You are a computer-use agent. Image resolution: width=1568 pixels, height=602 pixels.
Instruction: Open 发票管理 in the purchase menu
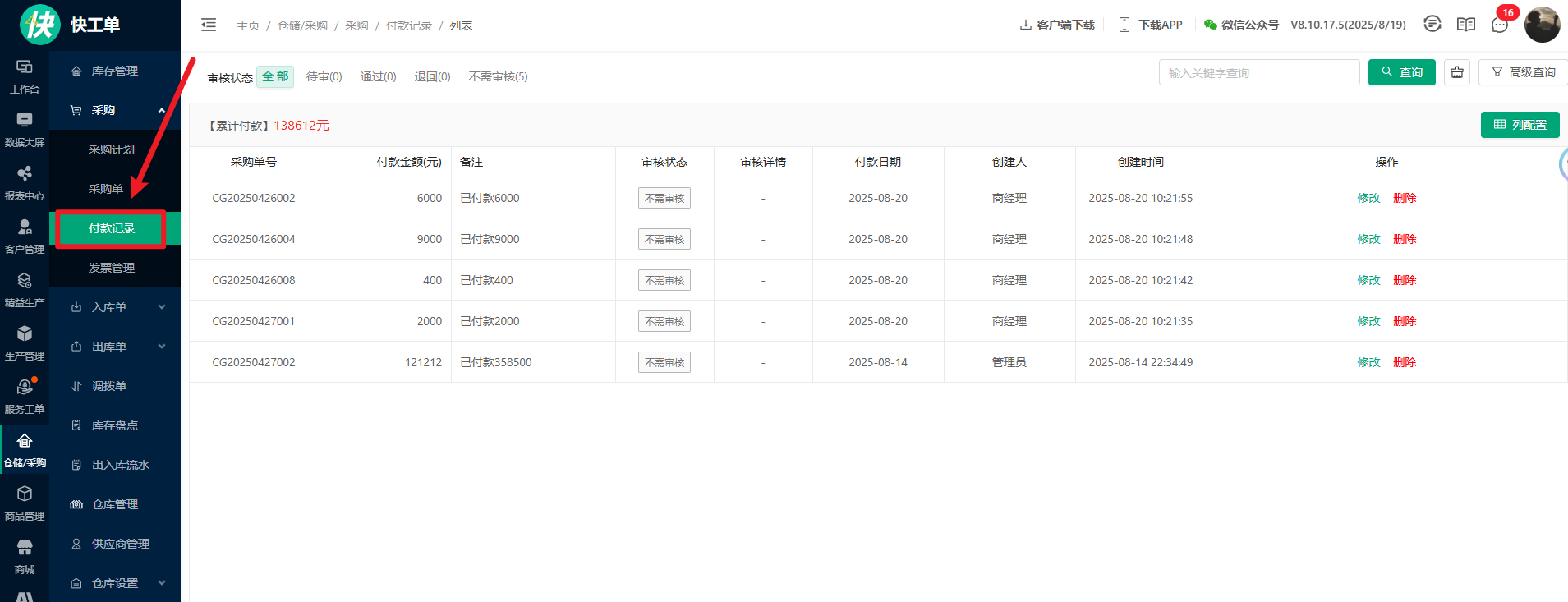coord(112,268)
